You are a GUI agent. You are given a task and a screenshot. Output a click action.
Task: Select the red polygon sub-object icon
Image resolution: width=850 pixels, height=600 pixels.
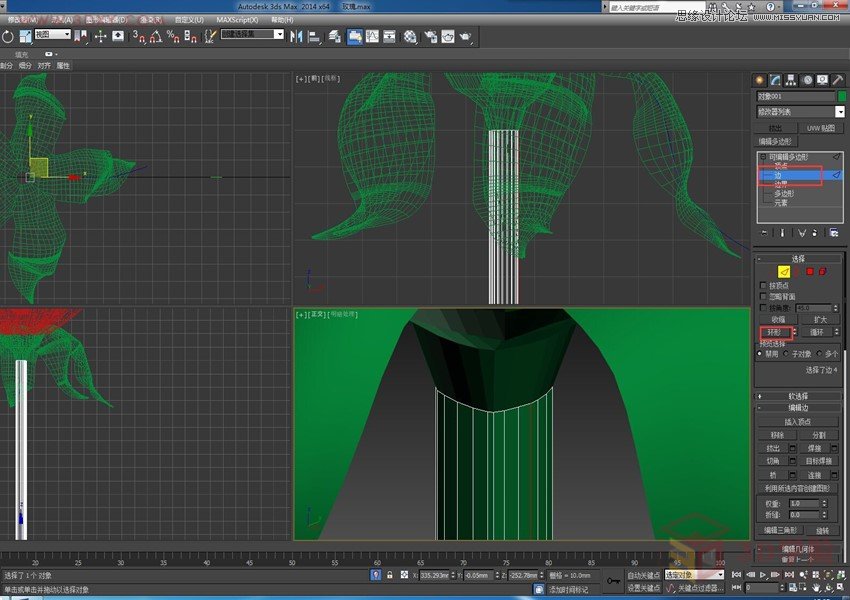[810, 272]
